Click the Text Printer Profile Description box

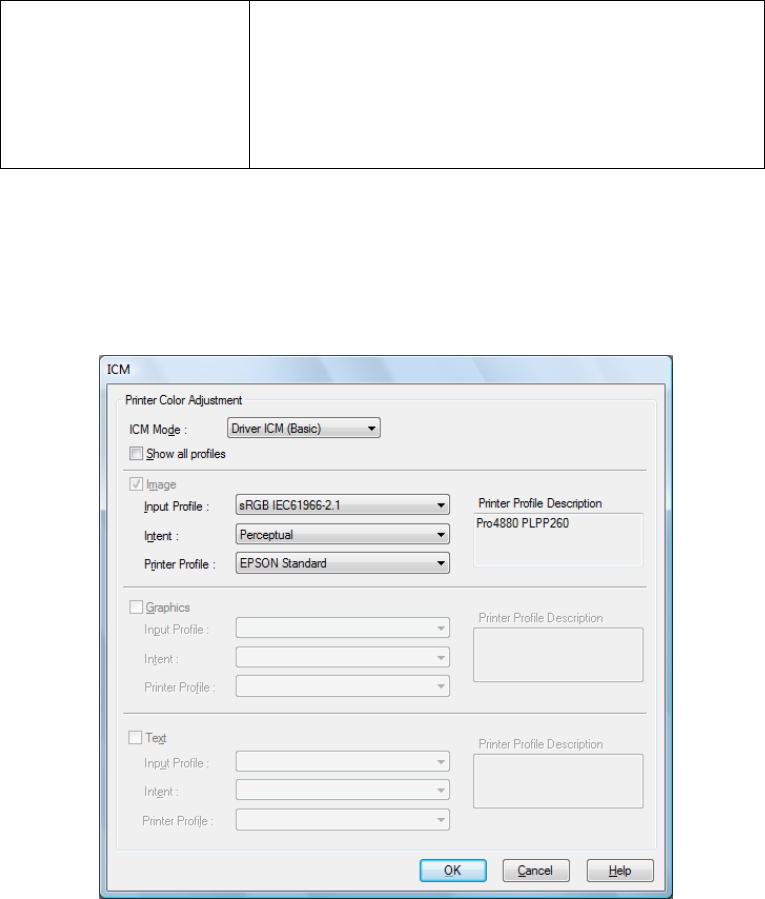(558, 781)
